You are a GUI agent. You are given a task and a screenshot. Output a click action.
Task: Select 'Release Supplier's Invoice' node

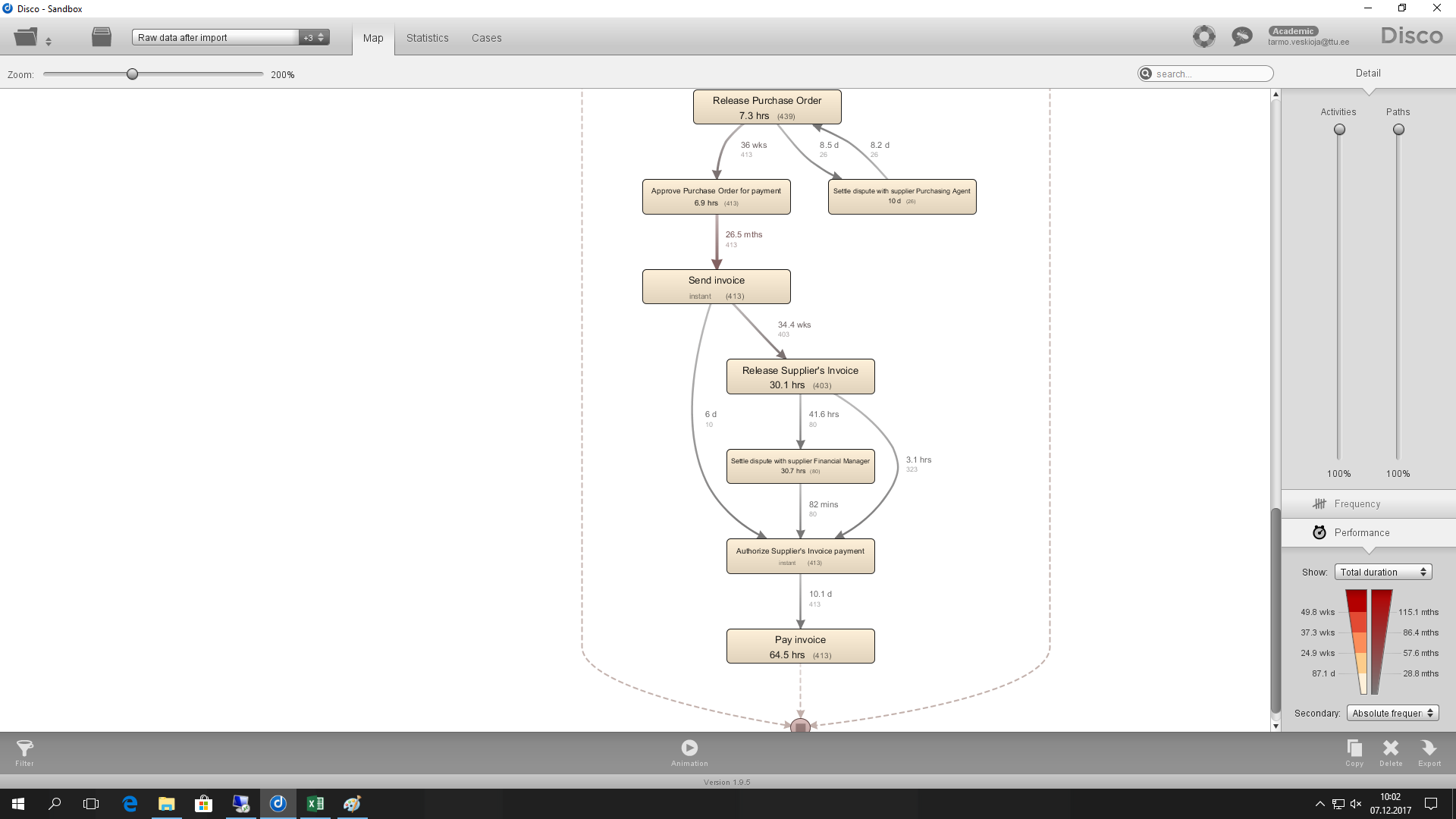click(x=800, y=377)
